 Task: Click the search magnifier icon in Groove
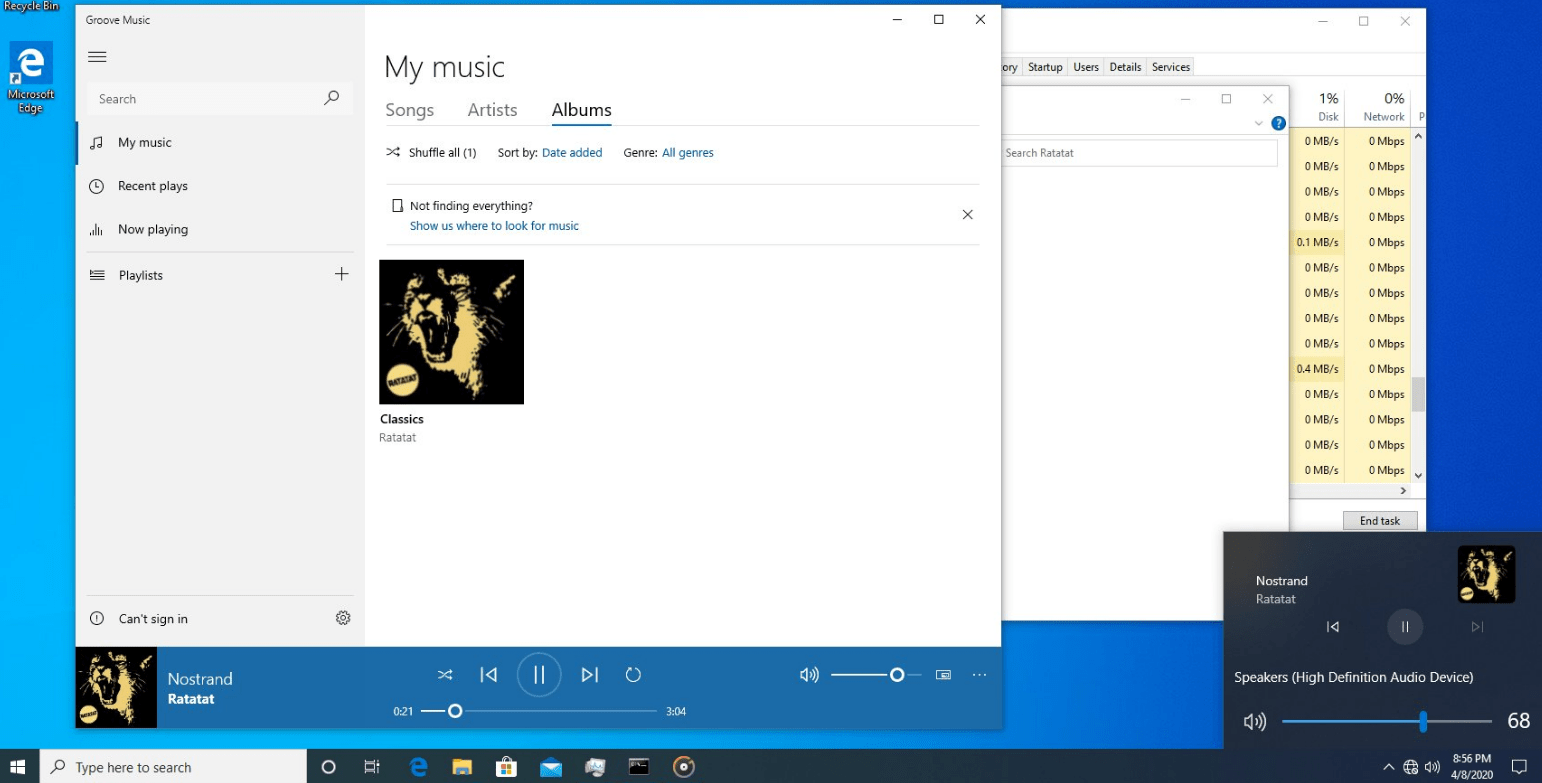point(332,98)
